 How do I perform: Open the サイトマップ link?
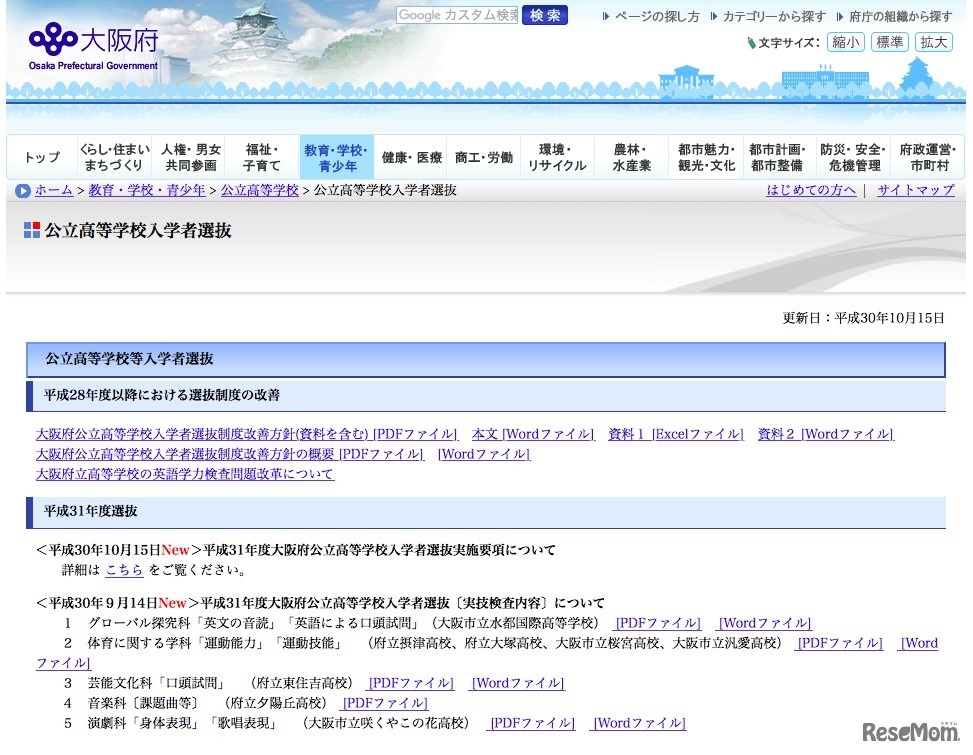click(915, 190)
